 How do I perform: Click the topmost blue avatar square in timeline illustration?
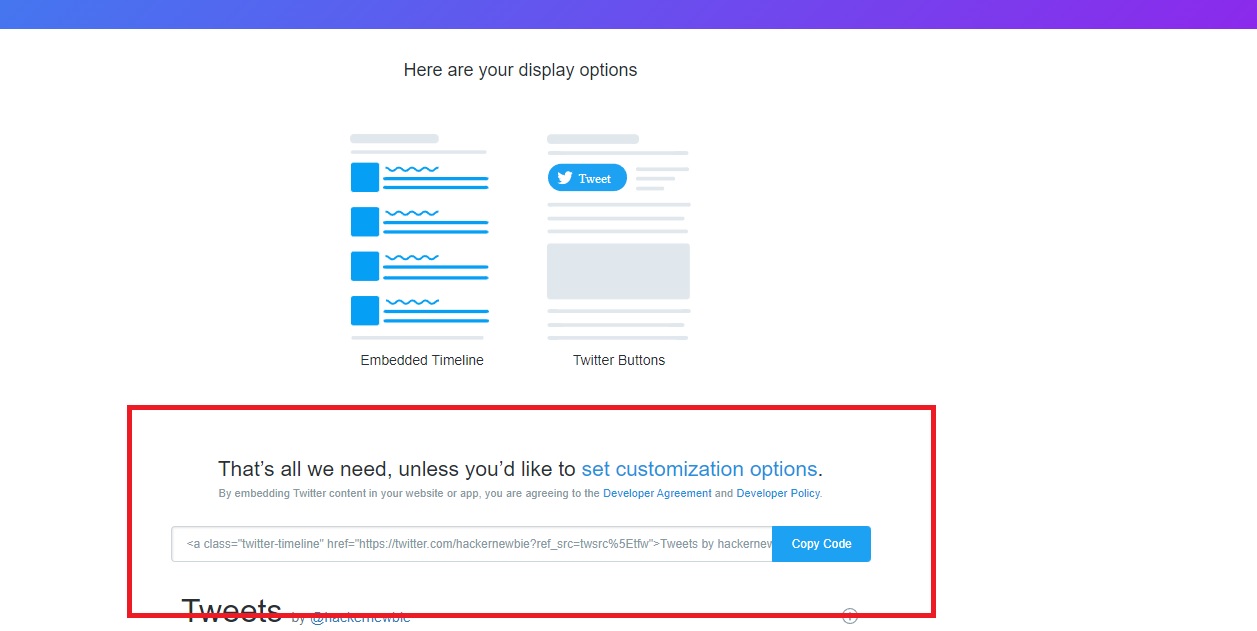(x=365, y=177)
